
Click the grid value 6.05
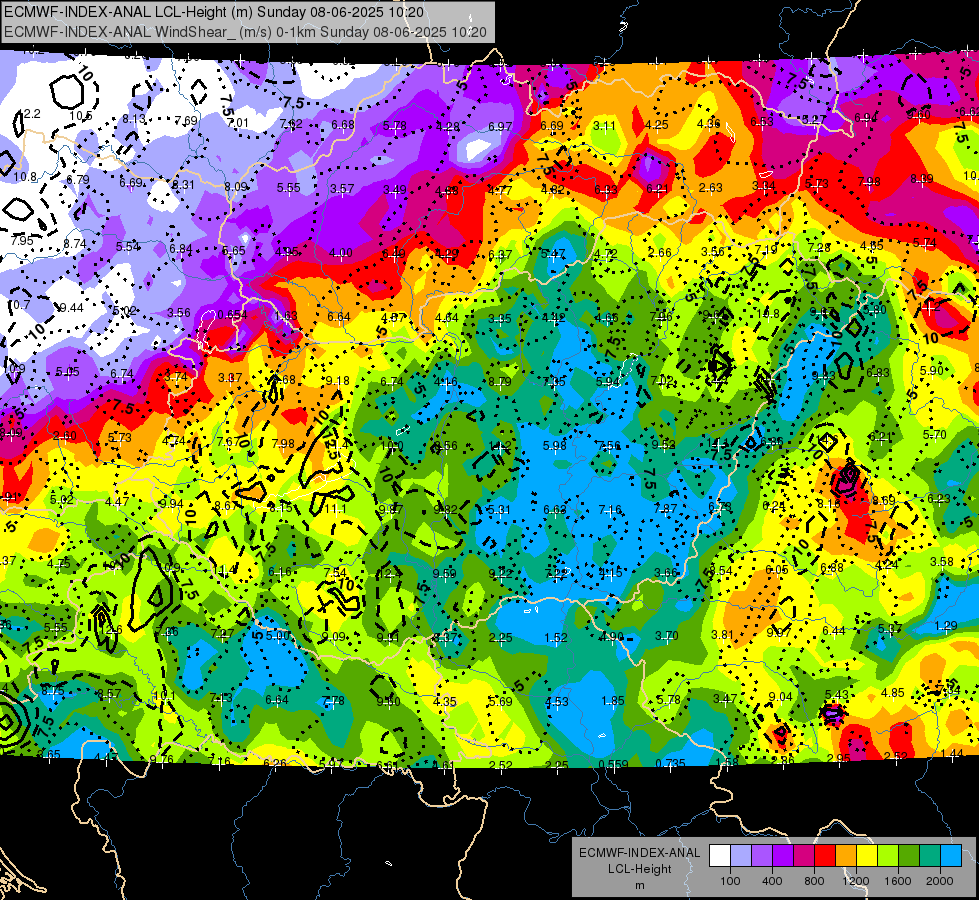point(777,570)
